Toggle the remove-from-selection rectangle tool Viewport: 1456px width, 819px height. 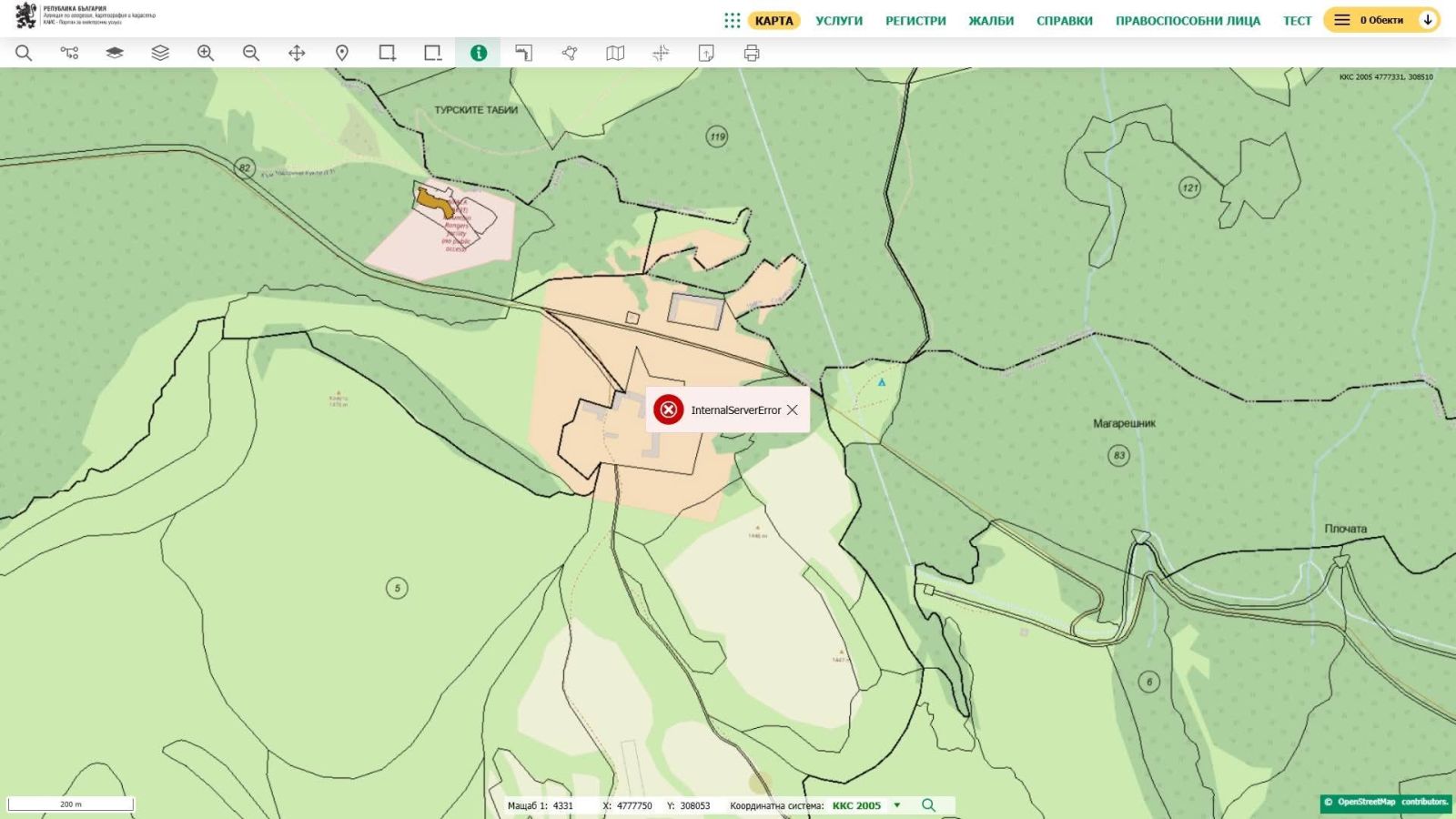coord(433,53)
